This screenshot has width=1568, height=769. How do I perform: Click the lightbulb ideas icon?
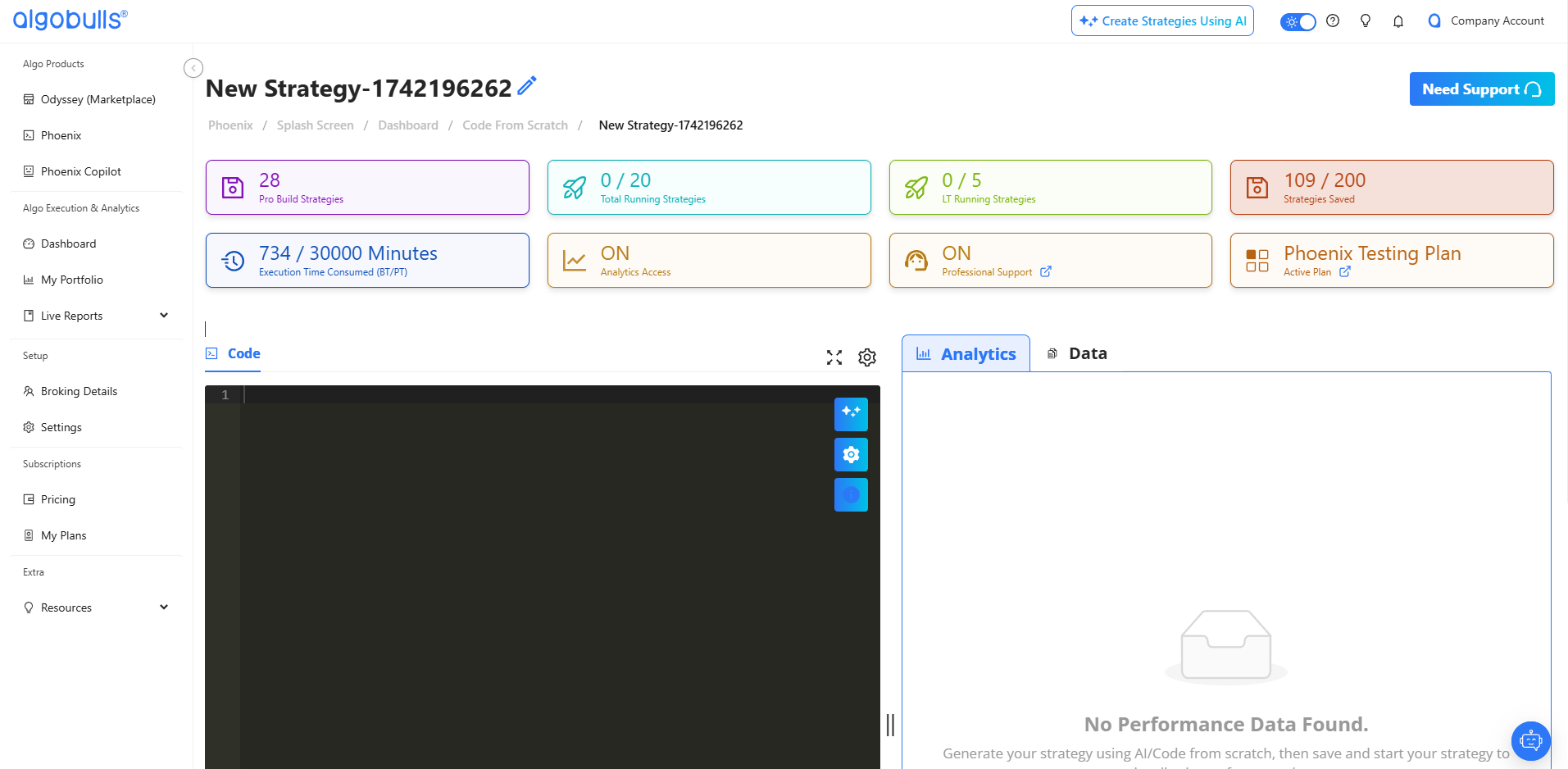tap(1366, 20)
